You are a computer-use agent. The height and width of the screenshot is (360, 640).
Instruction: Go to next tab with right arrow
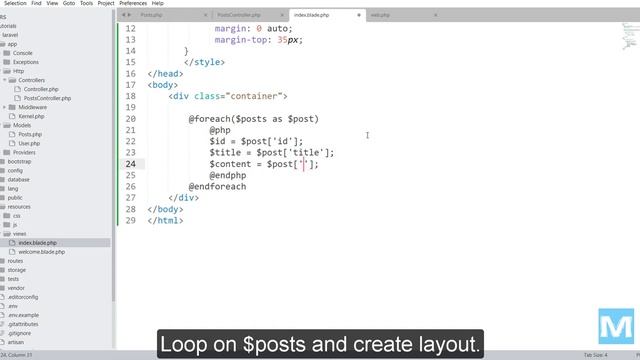[x=130, y=15]
